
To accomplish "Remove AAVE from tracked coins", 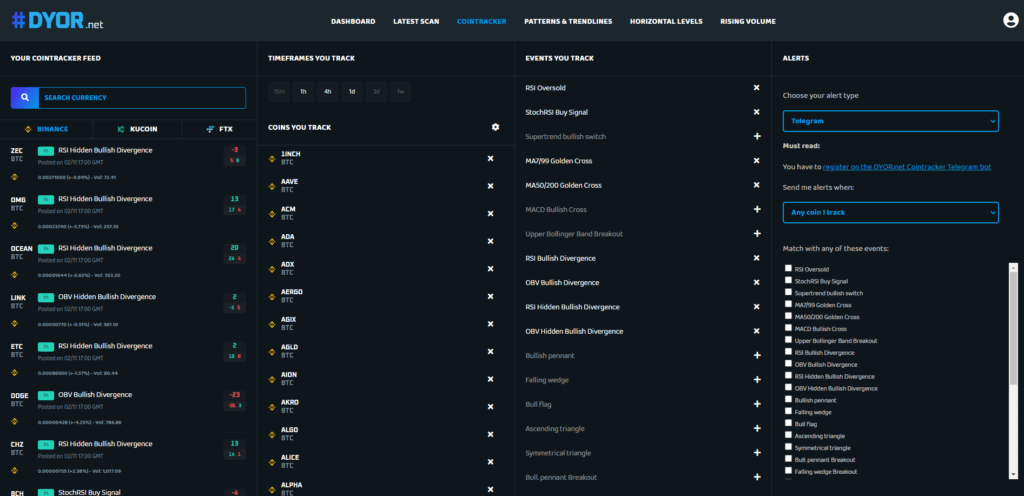I will pos(490,186).
